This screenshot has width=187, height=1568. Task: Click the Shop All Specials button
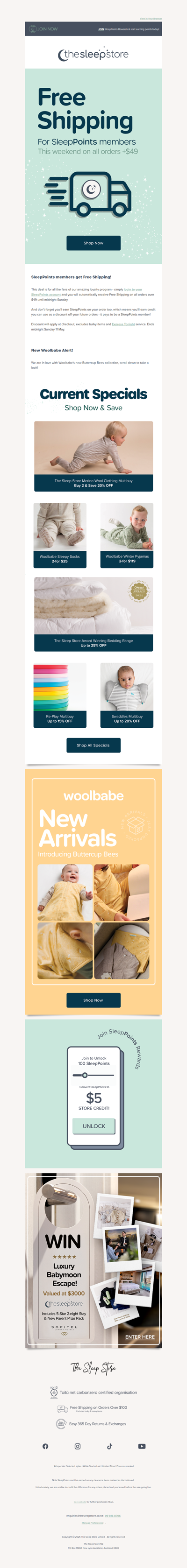[x=93, y=745]
